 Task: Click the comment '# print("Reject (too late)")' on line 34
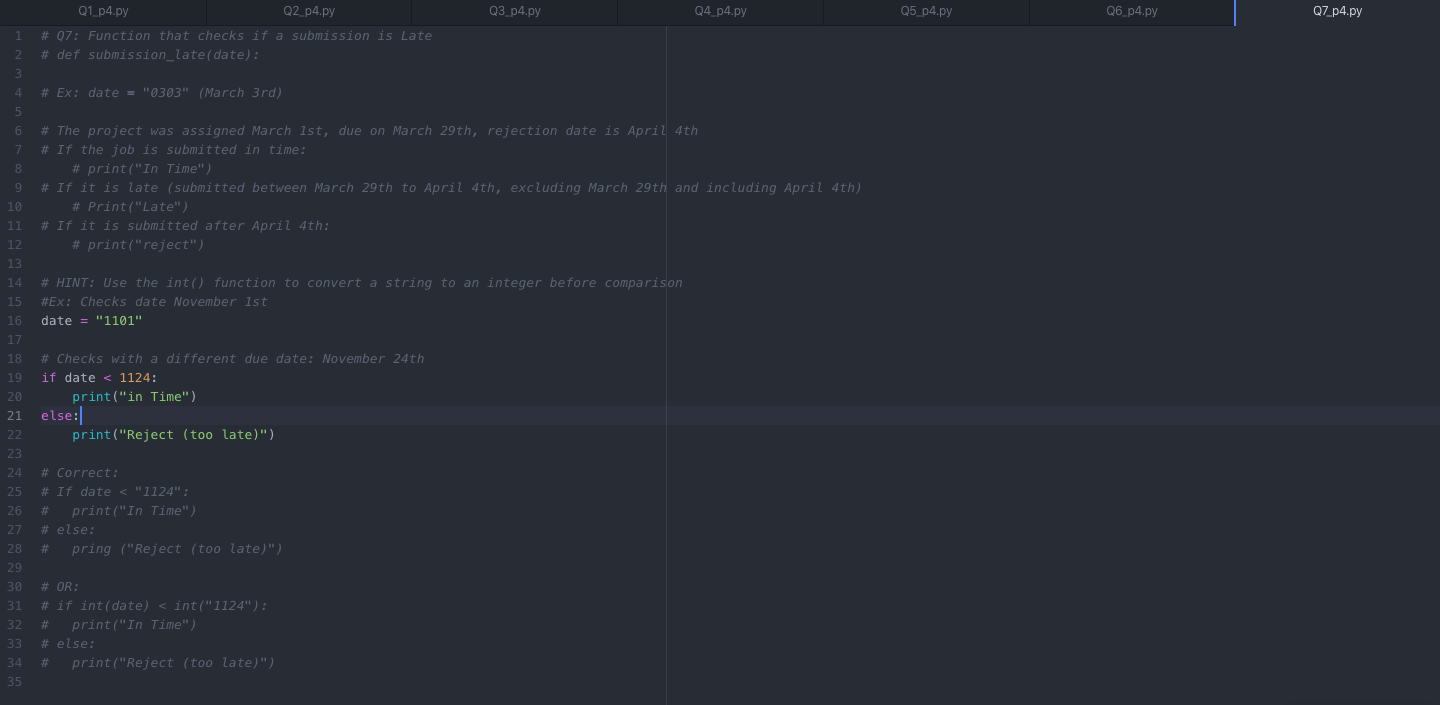(158, 663)
